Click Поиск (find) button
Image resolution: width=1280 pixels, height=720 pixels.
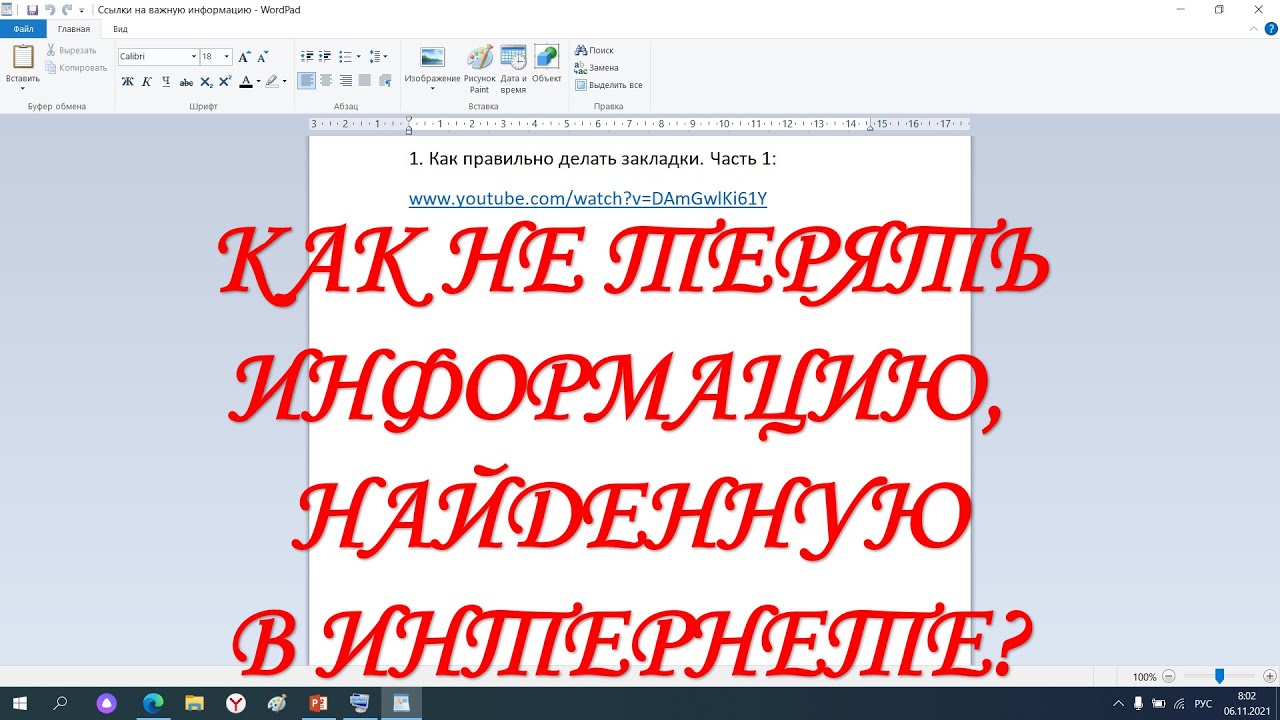(x=594, y=50)
